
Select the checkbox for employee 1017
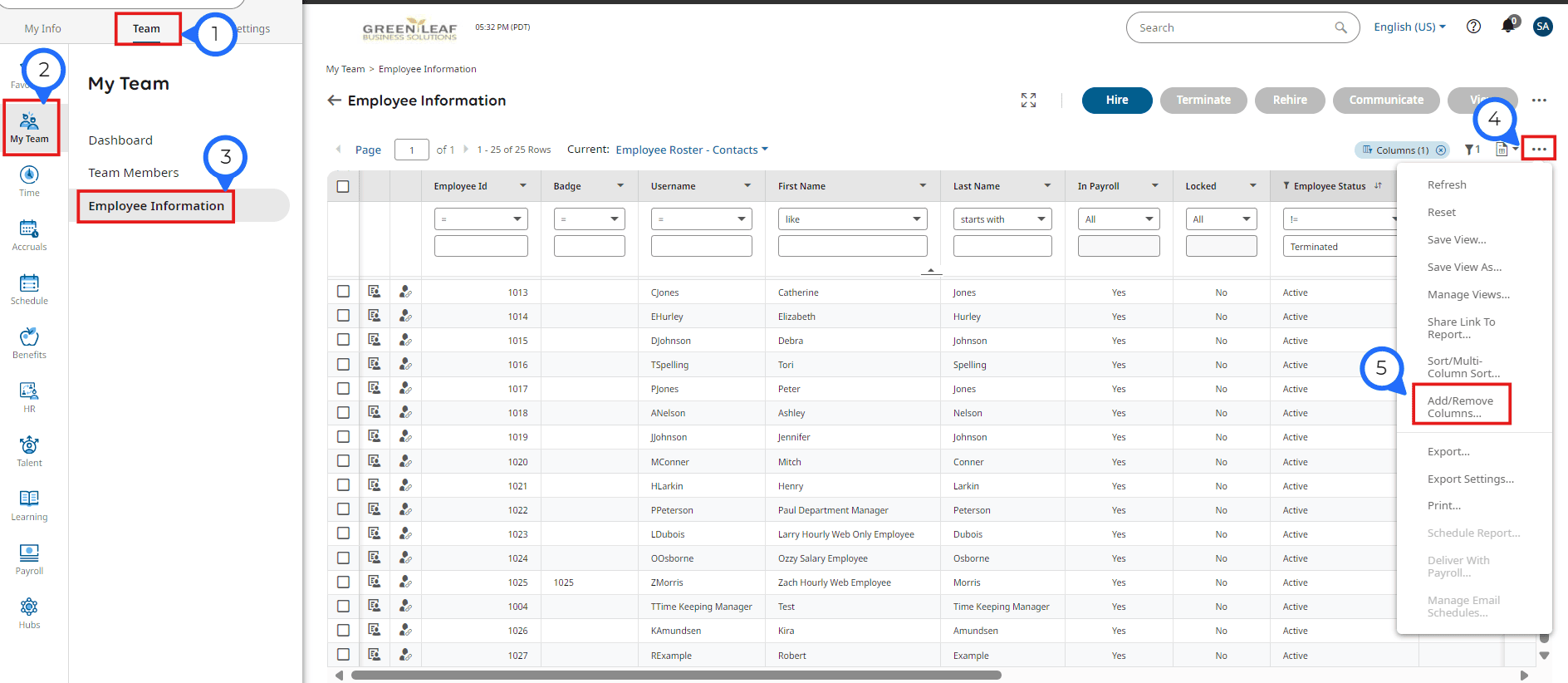tap(343, 388)
